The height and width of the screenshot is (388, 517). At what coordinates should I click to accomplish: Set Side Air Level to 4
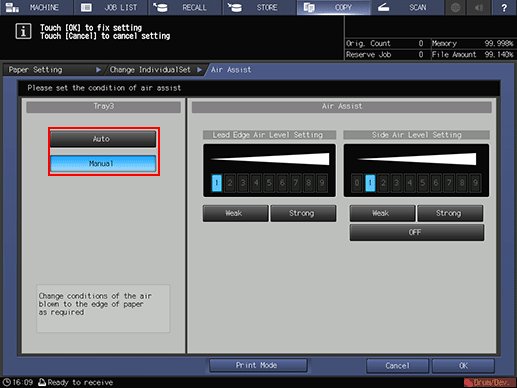[x=410, y=183]
